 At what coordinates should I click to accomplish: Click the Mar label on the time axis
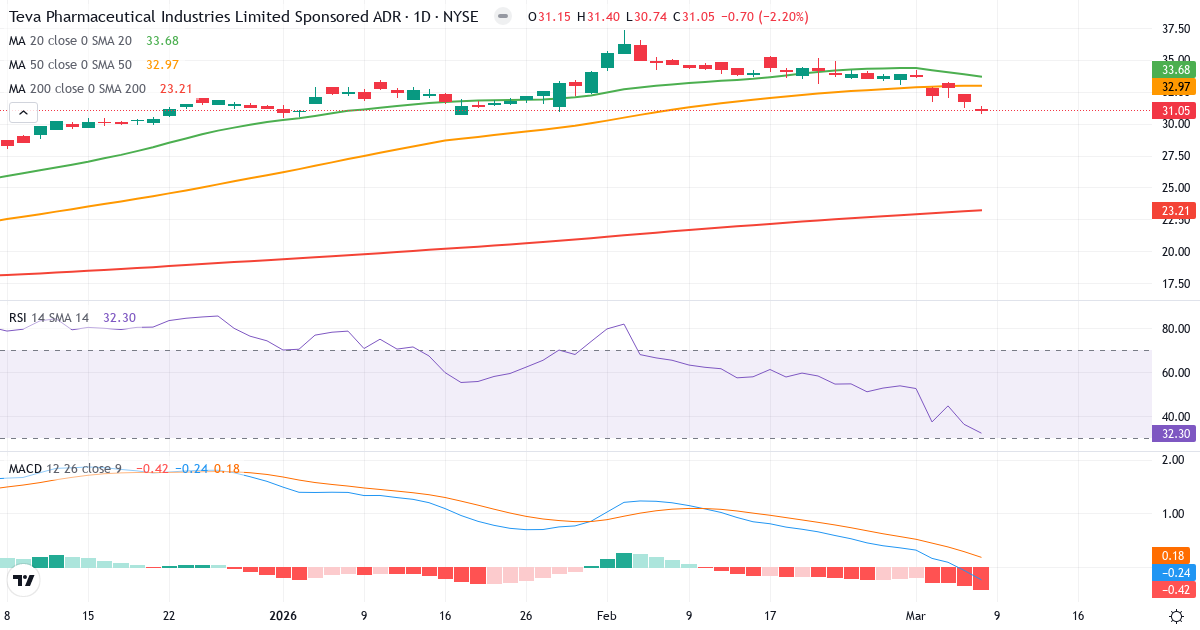tap(918, 617)
